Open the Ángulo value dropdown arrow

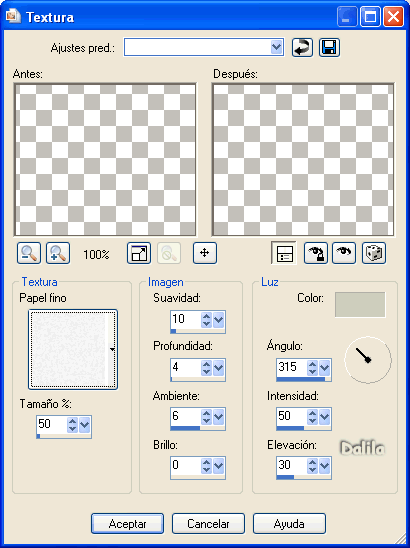pyautogui.click(x=324, y=368)
